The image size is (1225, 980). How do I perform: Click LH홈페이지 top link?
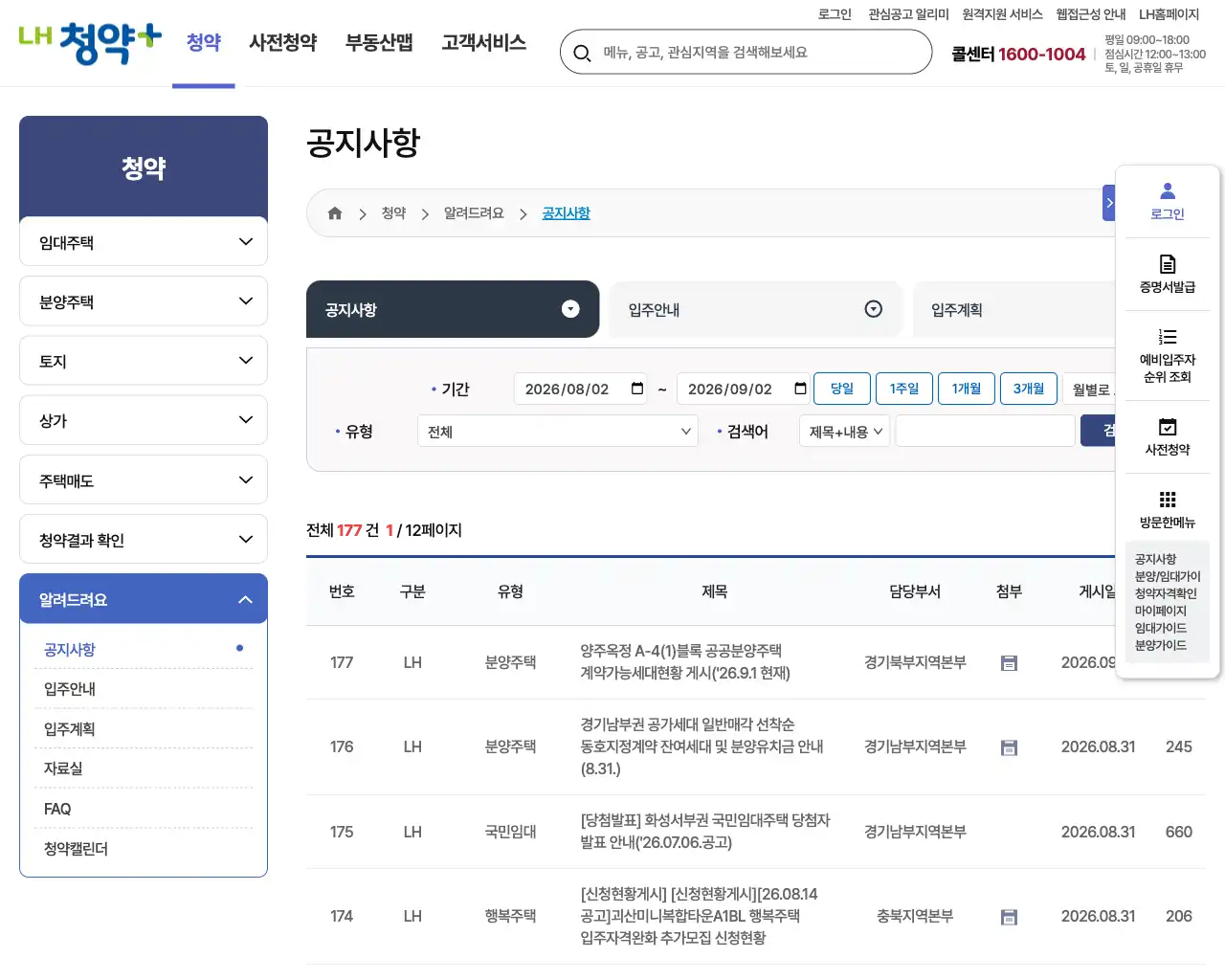pos(1169,14)
